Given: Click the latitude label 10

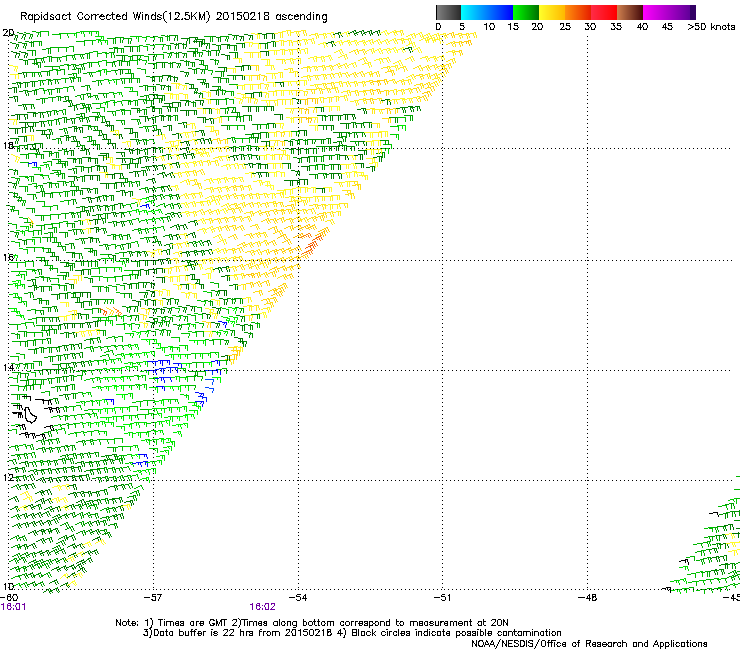Looking at the screenshot, I should (x=8, y=586).
